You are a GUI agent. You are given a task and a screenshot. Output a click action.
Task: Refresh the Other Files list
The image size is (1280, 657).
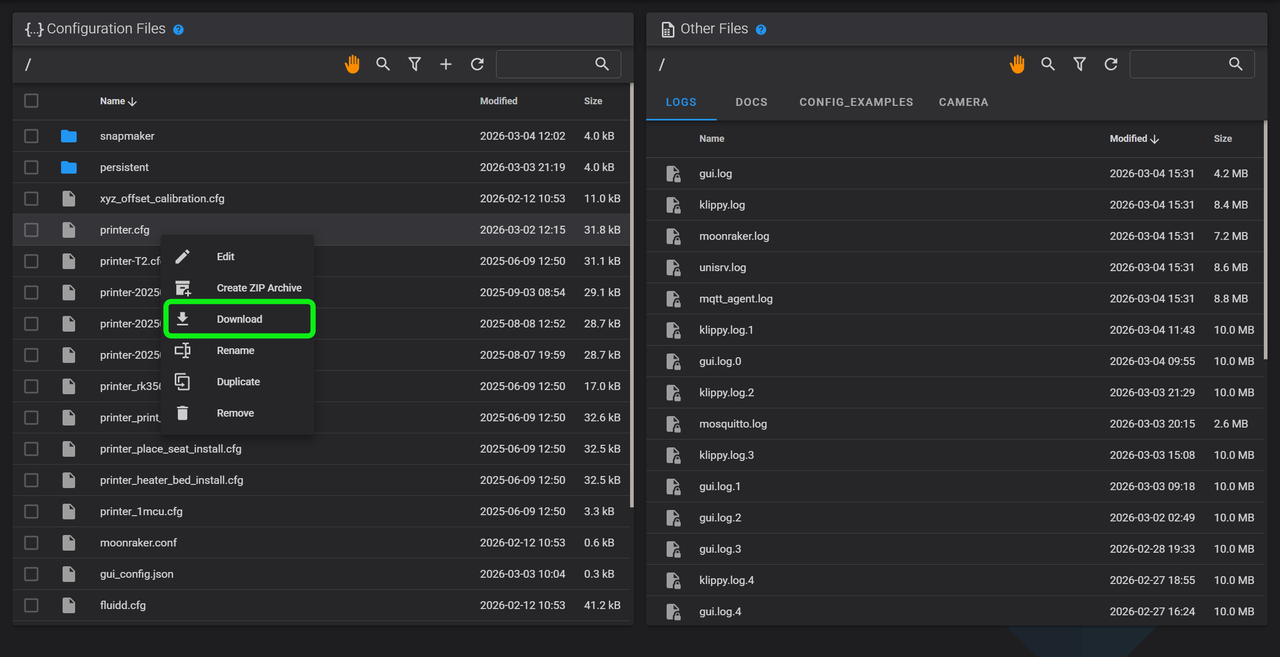point(1111,64)
